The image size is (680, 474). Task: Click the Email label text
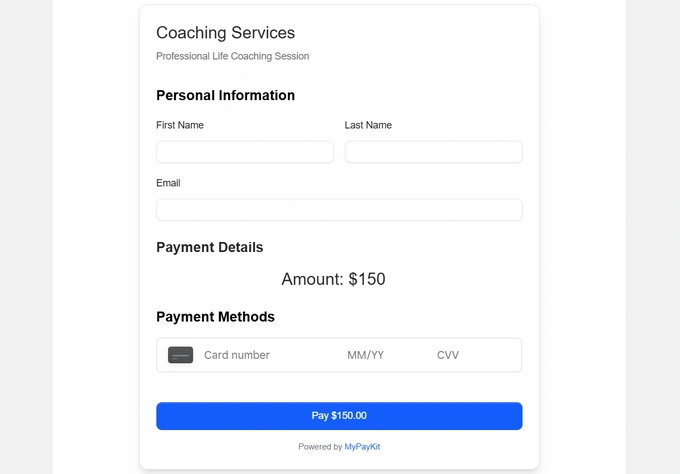pos(168,183)
